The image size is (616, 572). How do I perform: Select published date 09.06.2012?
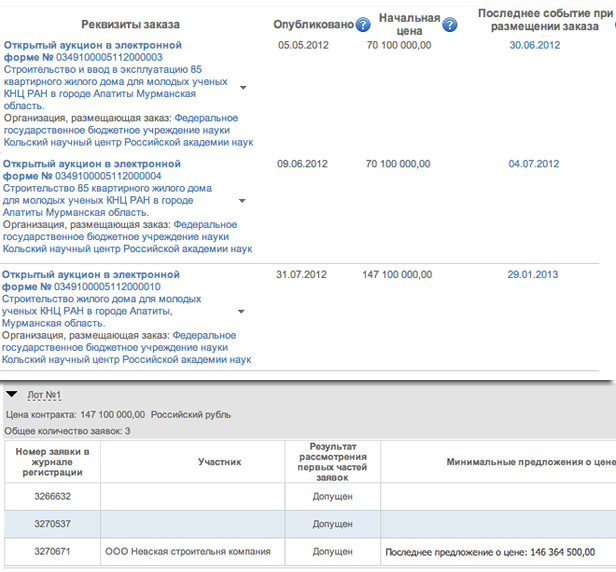pyautogui.click(x=302, y=164)
